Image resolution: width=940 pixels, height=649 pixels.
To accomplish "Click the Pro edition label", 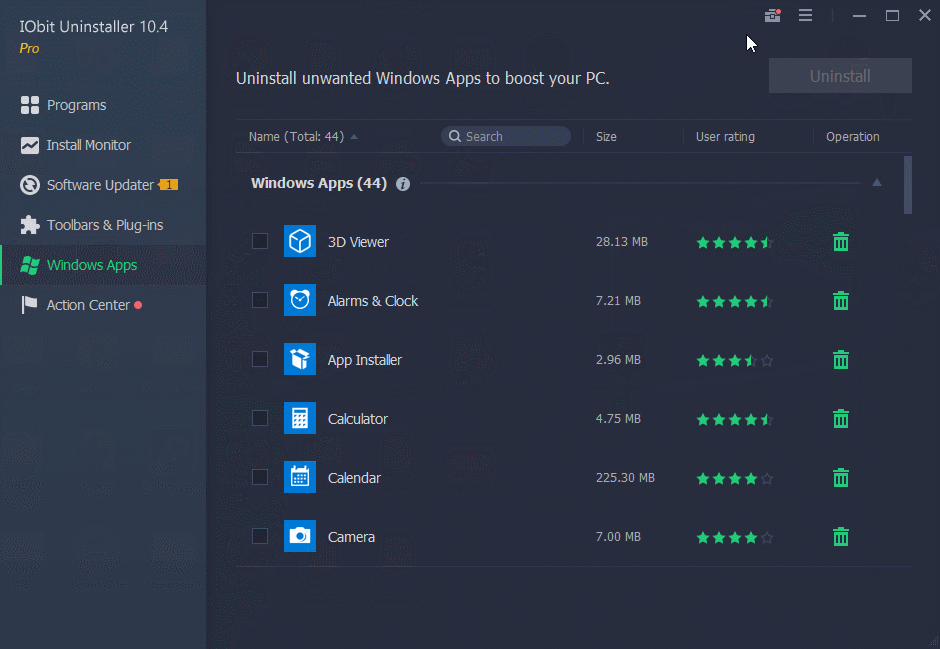I will (29, 49).
